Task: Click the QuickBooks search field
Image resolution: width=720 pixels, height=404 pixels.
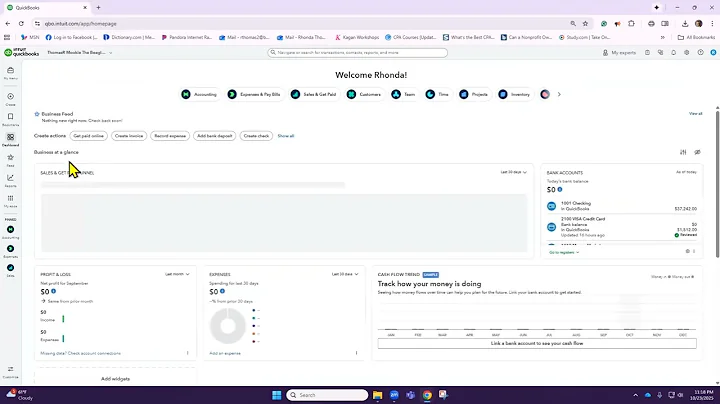Action: coord(357,53)
